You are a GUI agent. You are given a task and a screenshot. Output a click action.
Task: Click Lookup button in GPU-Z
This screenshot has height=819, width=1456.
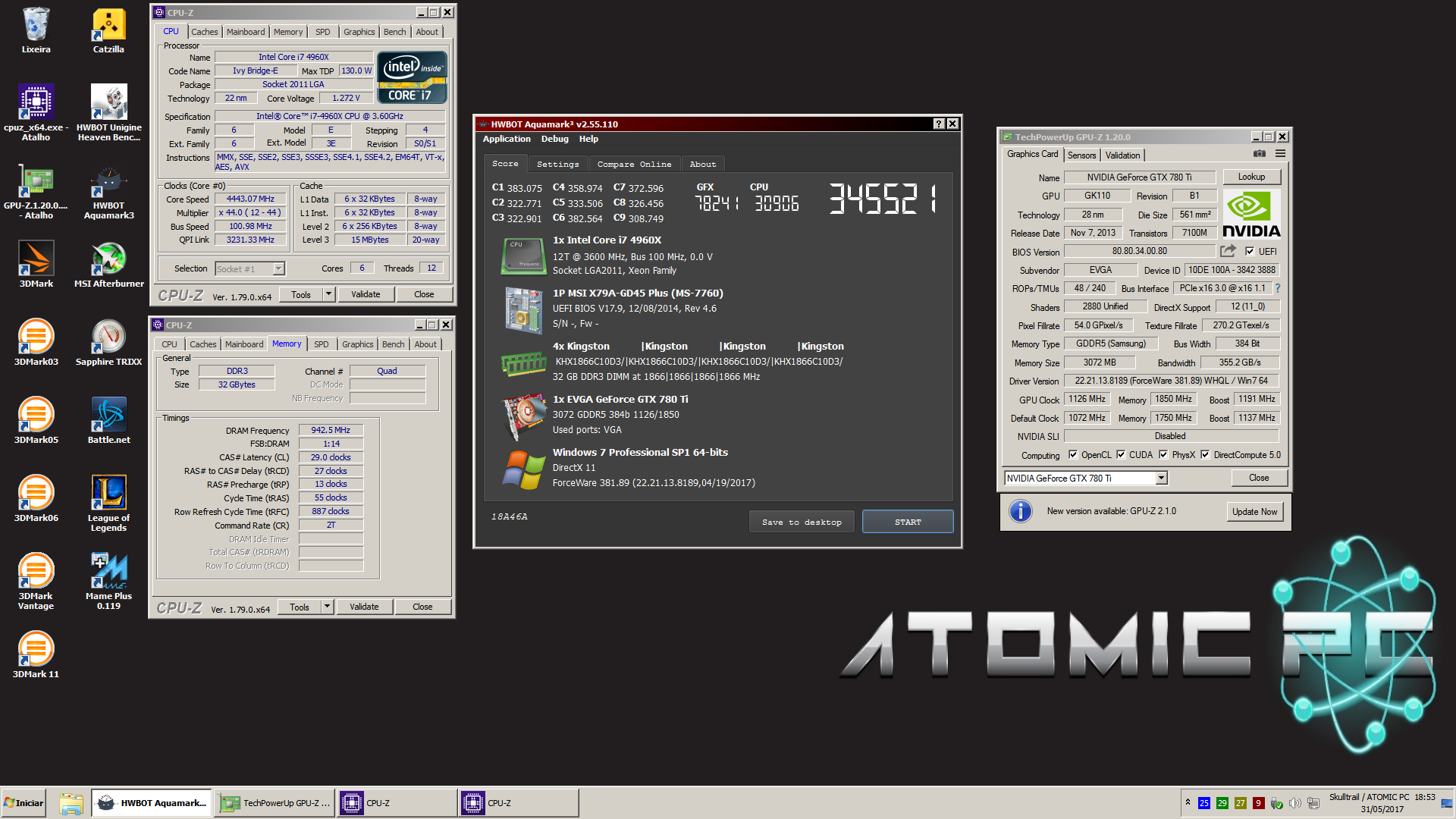point(1251,177)
